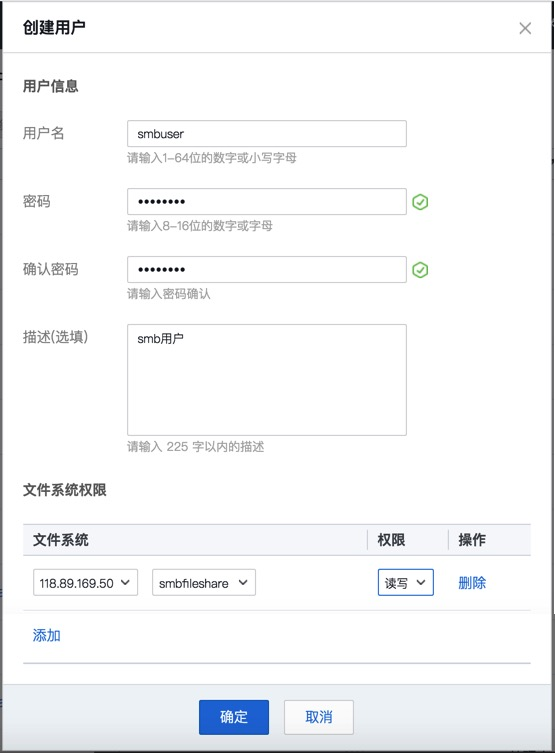555x753 pixels.
Task: Click the 删除 link in file system row
Action: pyautogui.click(x=472, y=583)
